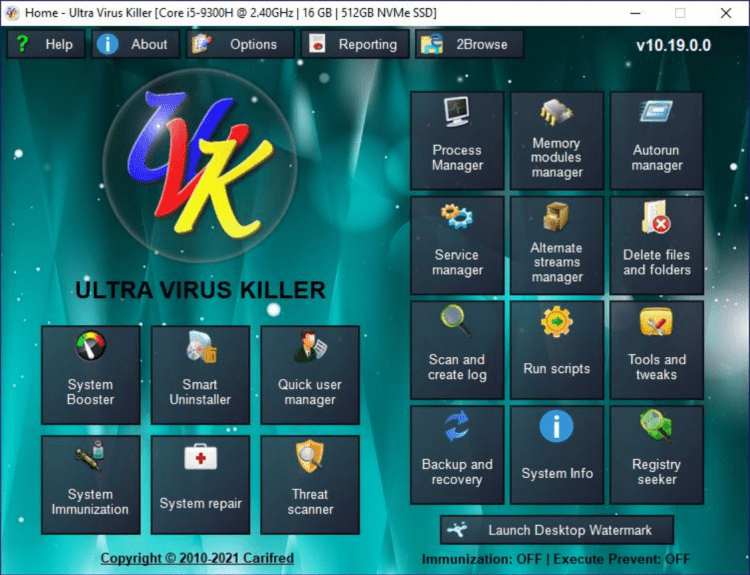Viewport: 750px width, 575px height.
Task: Open Memory modules manager
Action: 557,141
